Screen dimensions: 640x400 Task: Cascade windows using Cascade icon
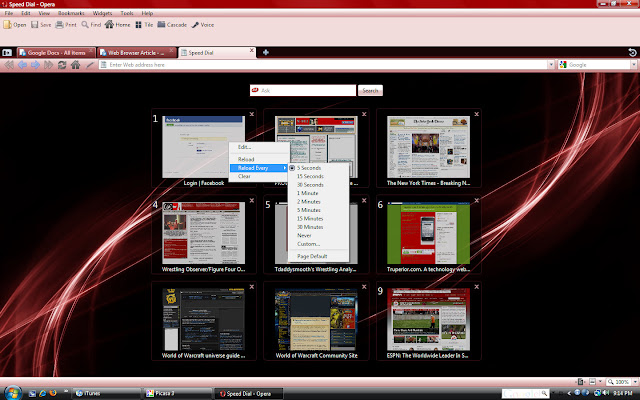click(172, 25)
